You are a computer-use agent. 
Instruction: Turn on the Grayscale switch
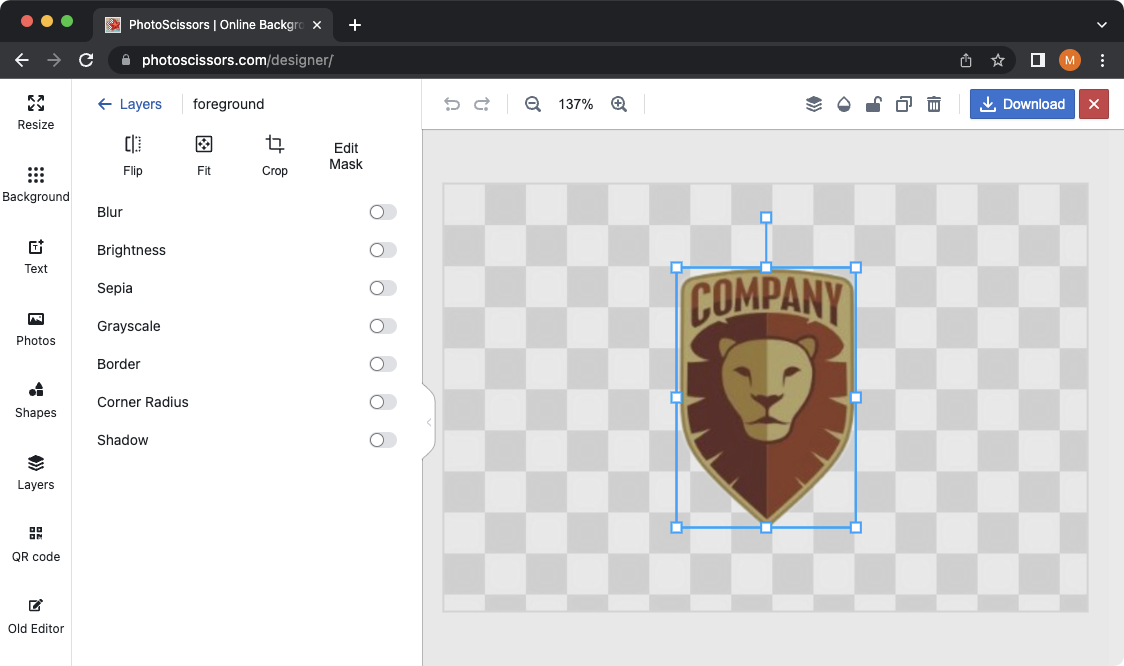382,326
